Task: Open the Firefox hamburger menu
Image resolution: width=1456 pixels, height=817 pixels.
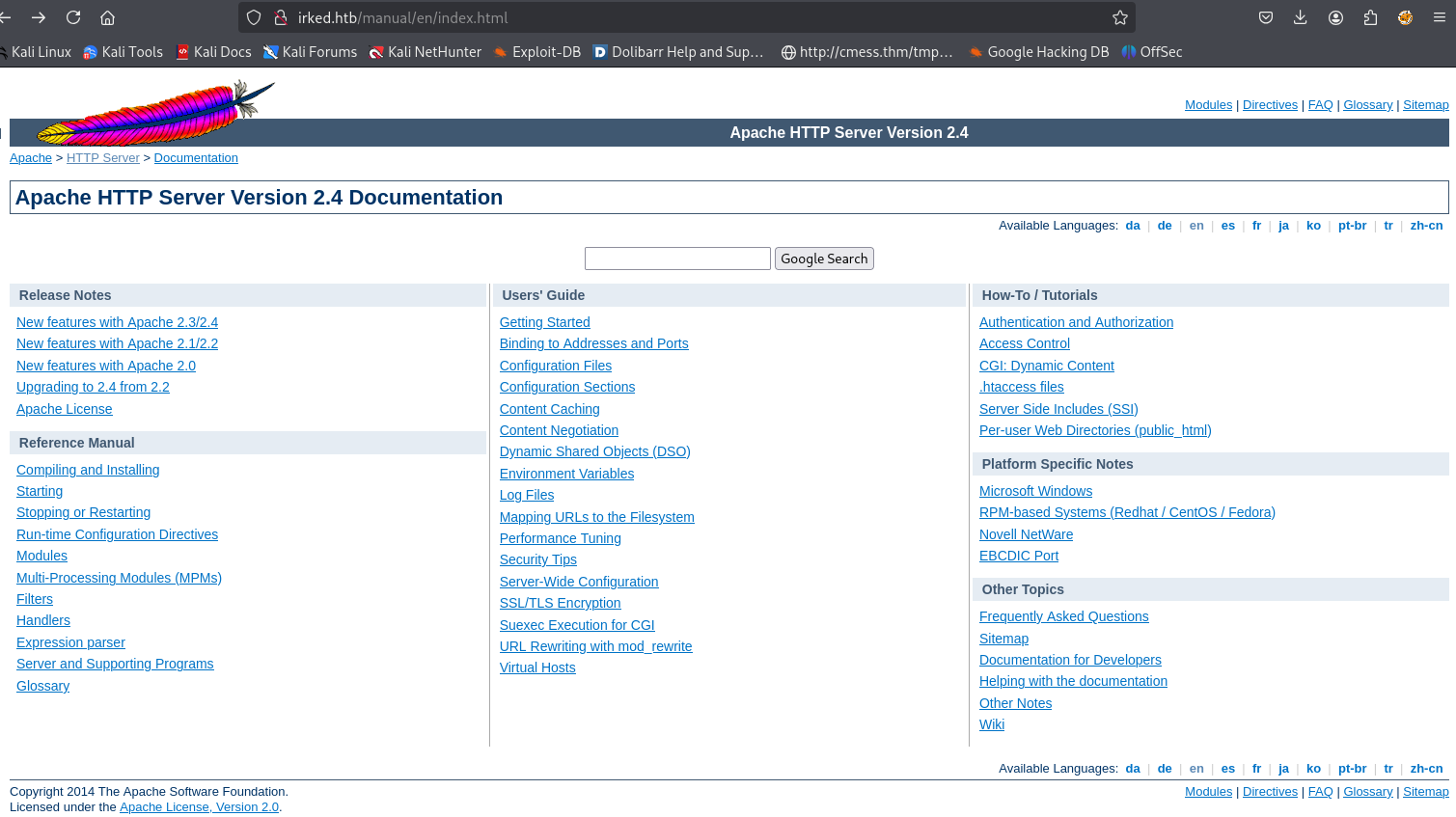Action: click(x=1440, y=17)
